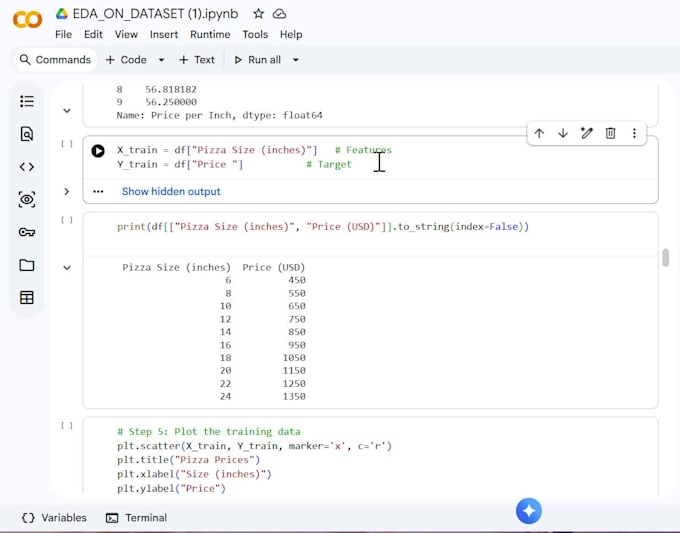Click the notebook vertical scrollbar thumb
This screenshot has width=680, height=533.
coord(665,258)
